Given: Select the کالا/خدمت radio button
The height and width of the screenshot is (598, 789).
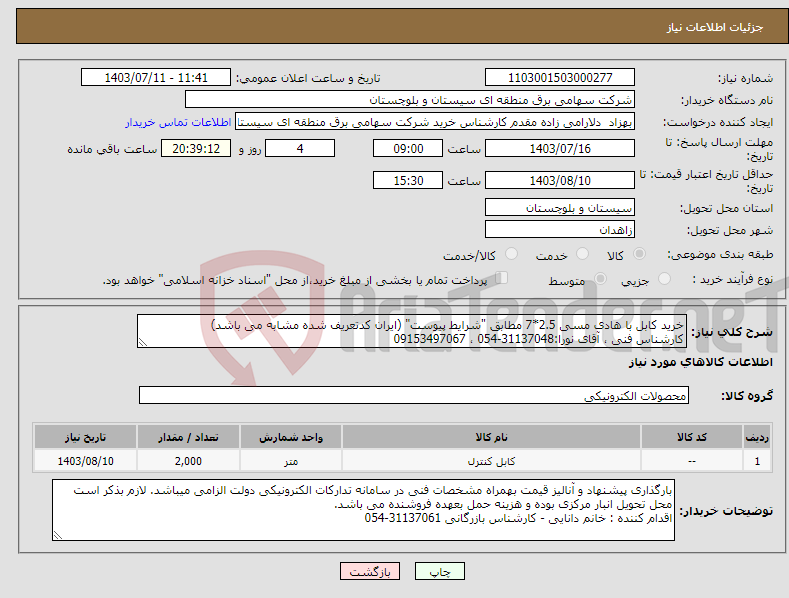Looking at the screenshot, I should coord(511,254).
